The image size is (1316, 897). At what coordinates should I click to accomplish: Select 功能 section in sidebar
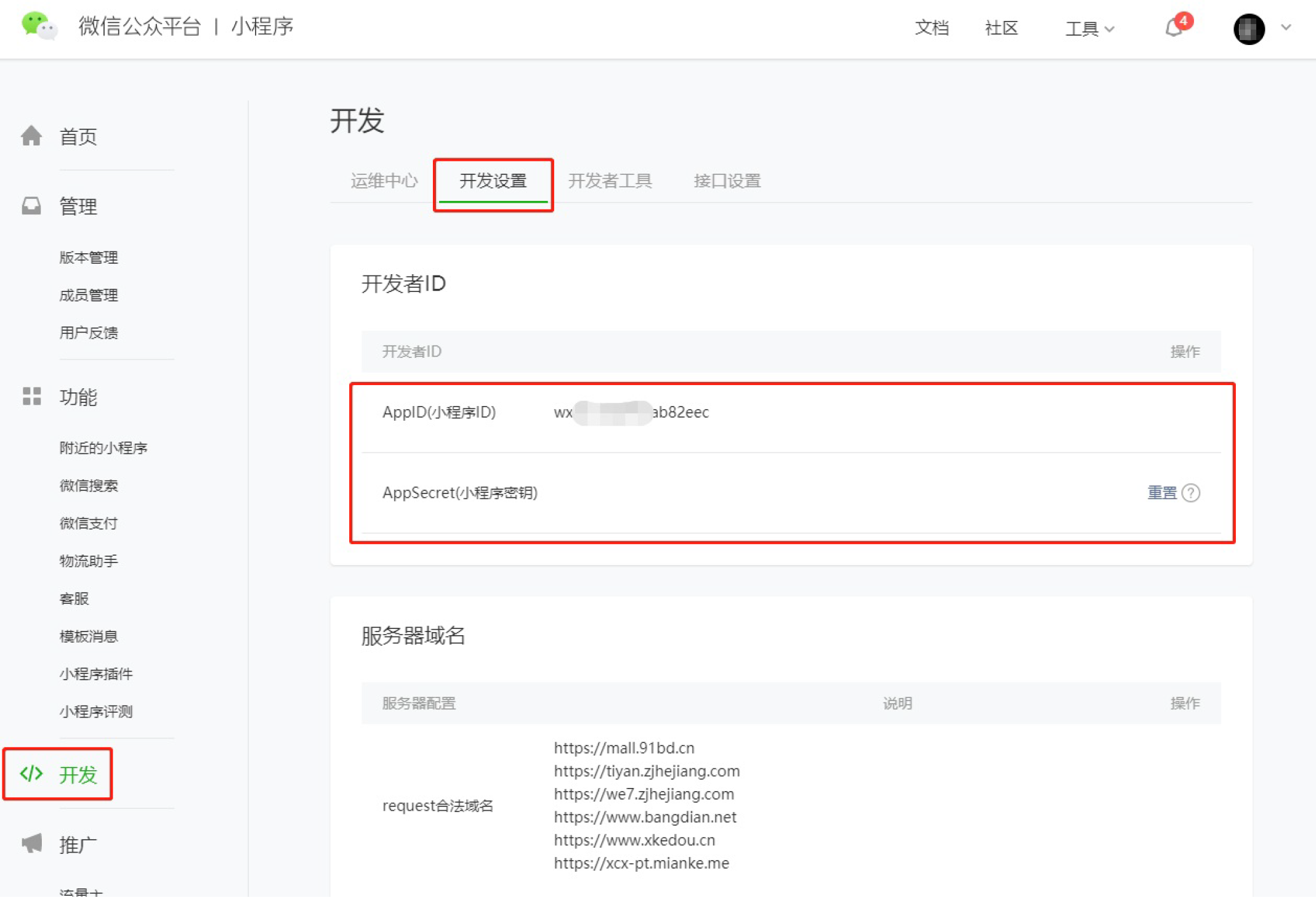[78, 397]
